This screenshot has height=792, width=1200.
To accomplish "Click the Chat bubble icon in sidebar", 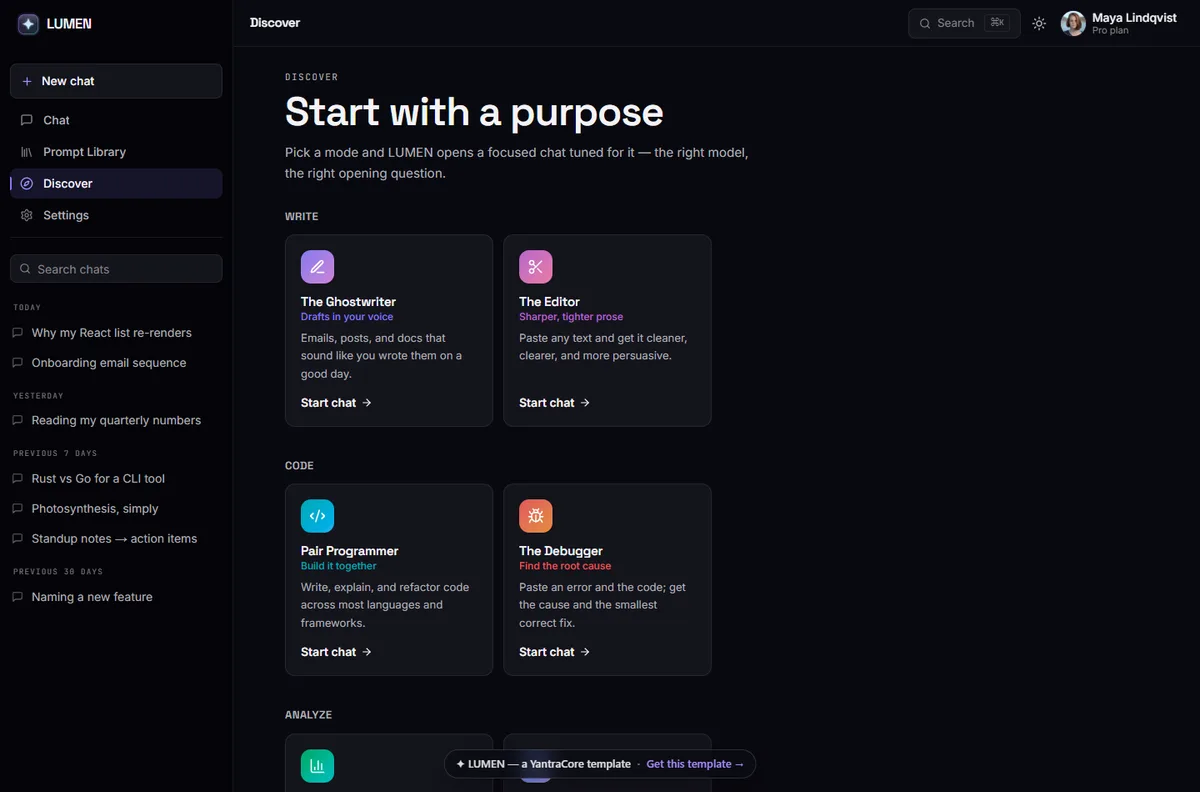I will point(27,120).
